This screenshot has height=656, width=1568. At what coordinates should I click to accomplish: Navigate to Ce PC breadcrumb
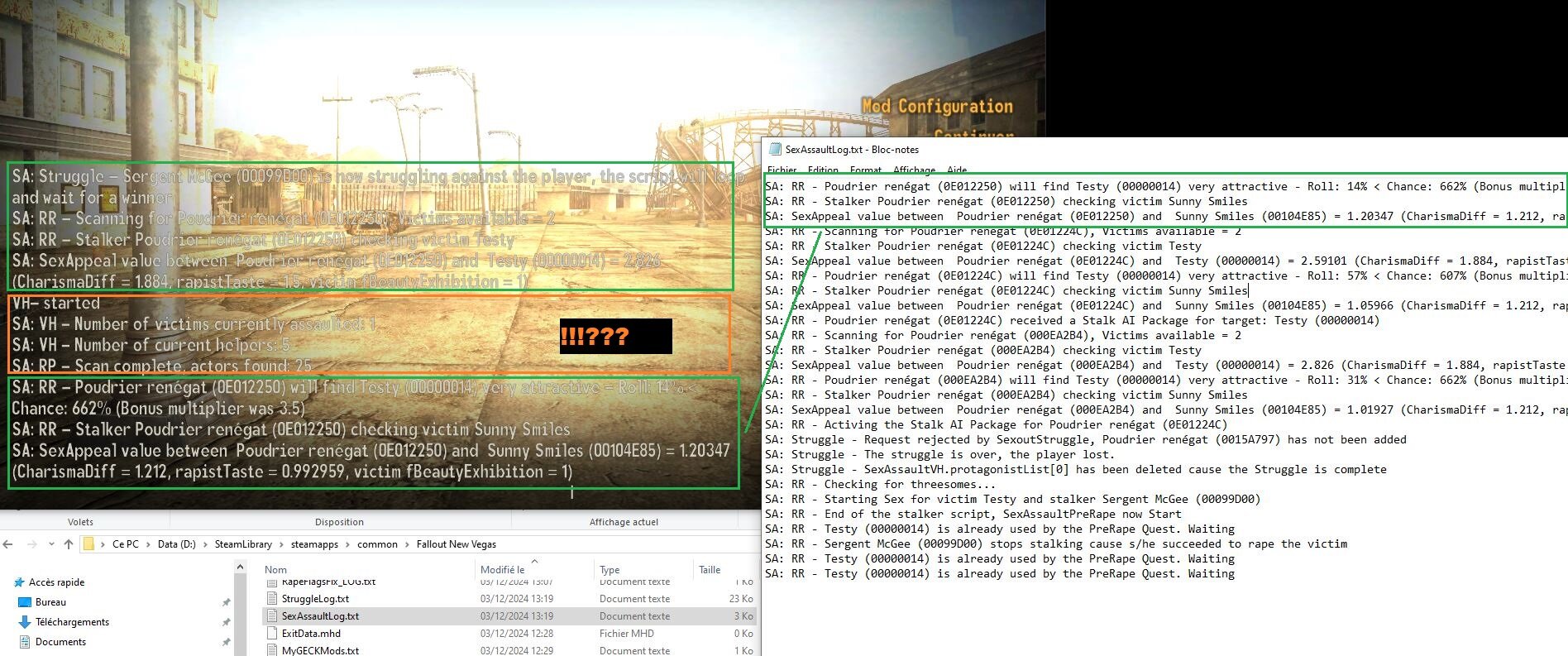click(126, 544)
